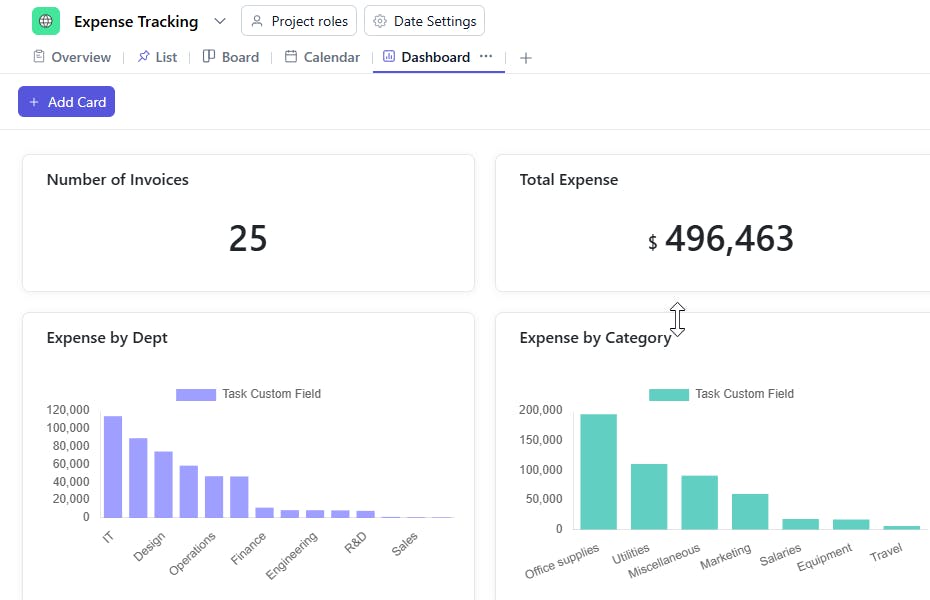
Task: Expand the Expense Tracking project dropdown chevron
Action: point(220,21)
